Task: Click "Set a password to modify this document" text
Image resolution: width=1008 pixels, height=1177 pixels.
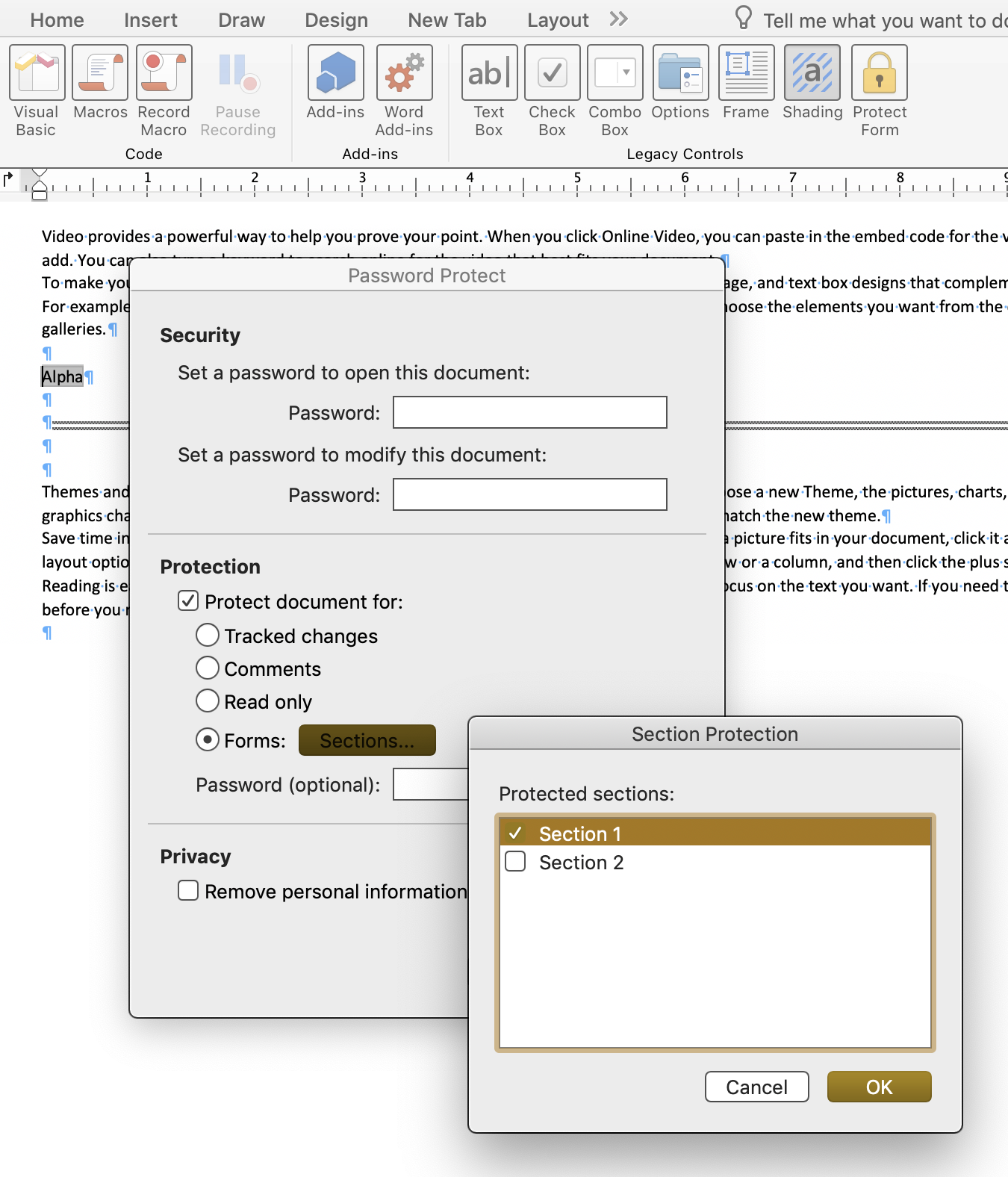Action: (361, 455)
